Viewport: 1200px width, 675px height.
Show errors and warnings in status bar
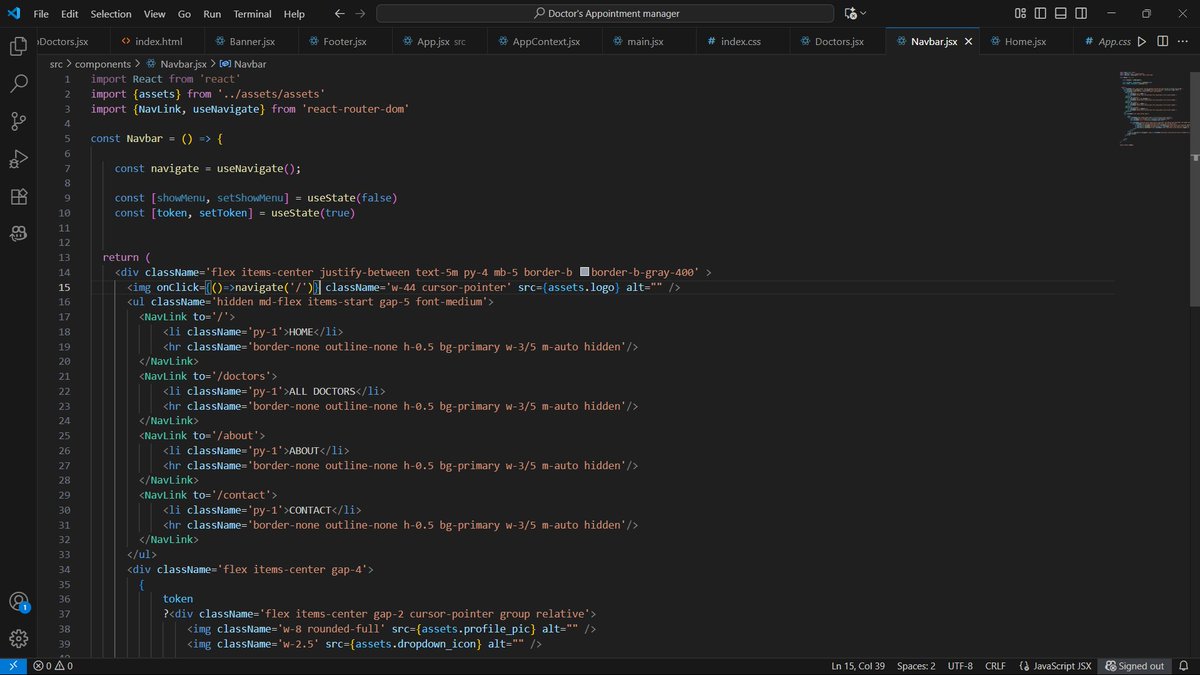point(53,666)
